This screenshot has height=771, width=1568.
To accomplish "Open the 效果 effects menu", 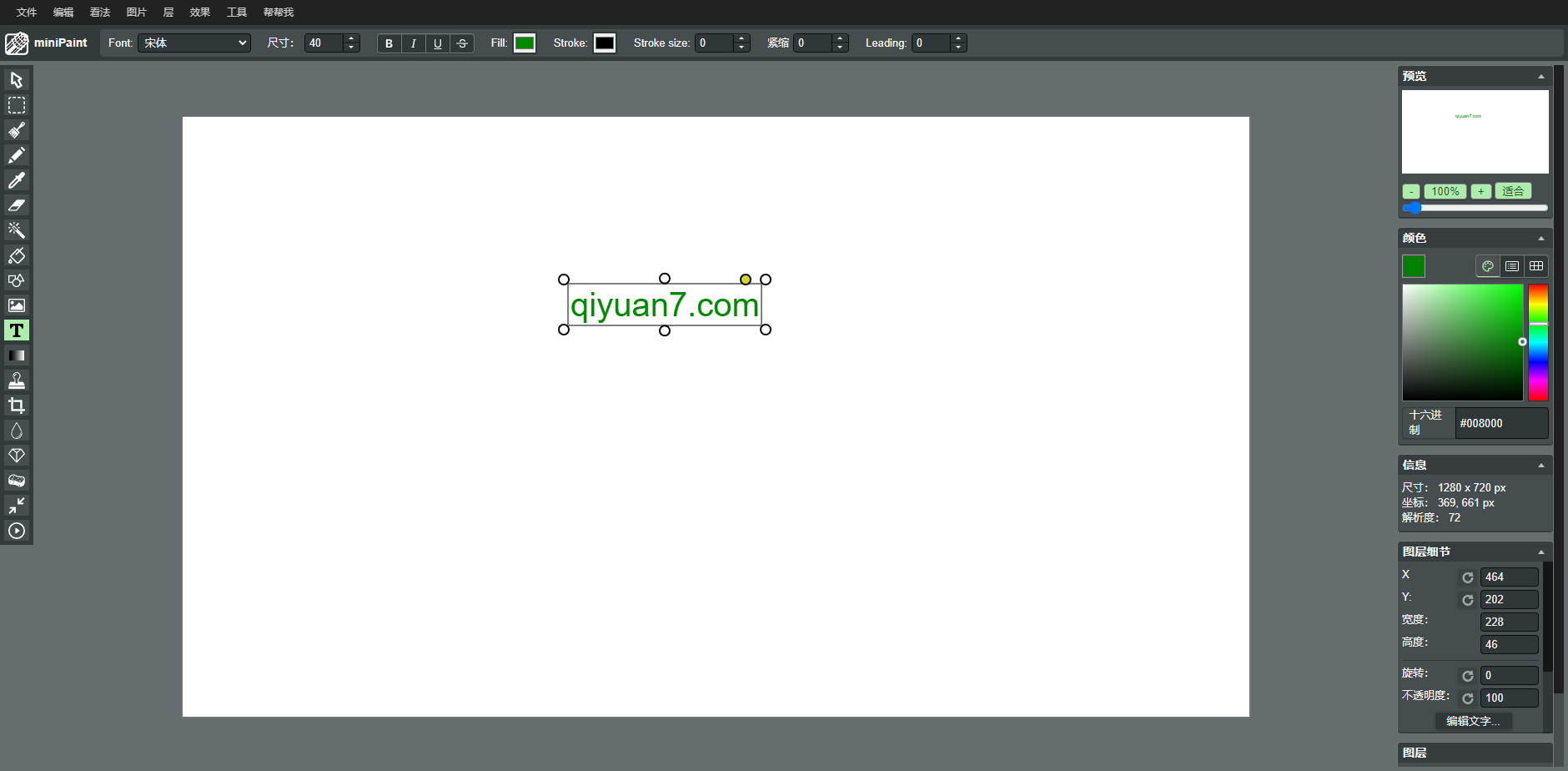I will tap(199, 13).
